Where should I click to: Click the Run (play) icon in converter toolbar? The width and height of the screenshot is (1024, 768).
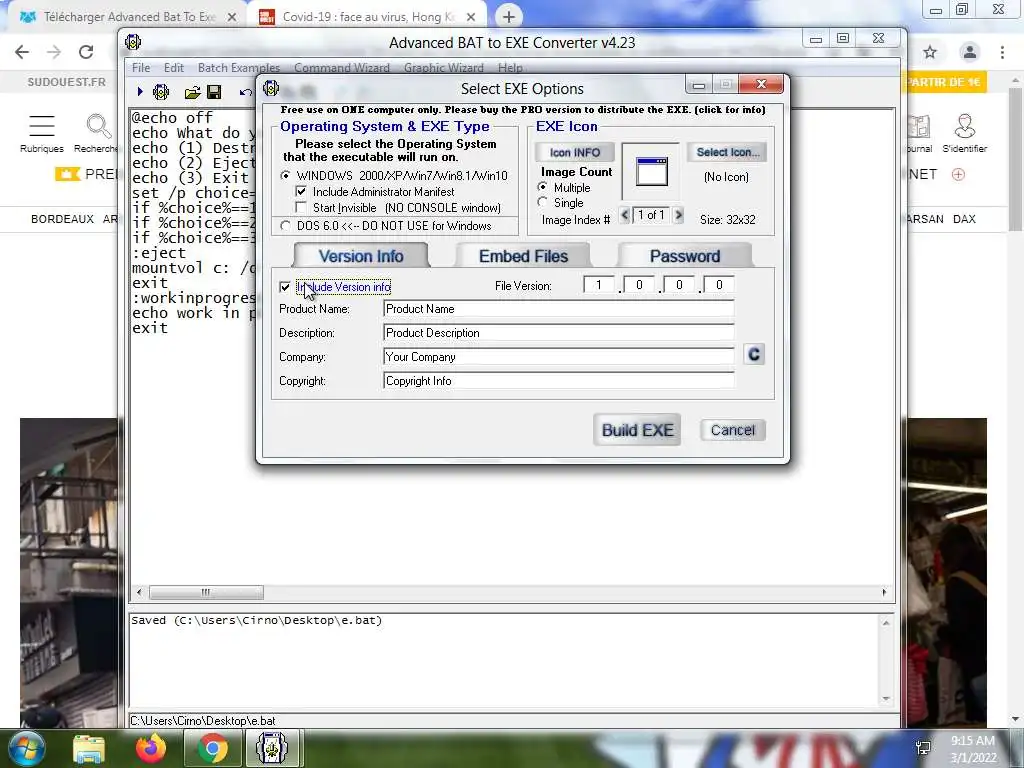click(140, 92)
